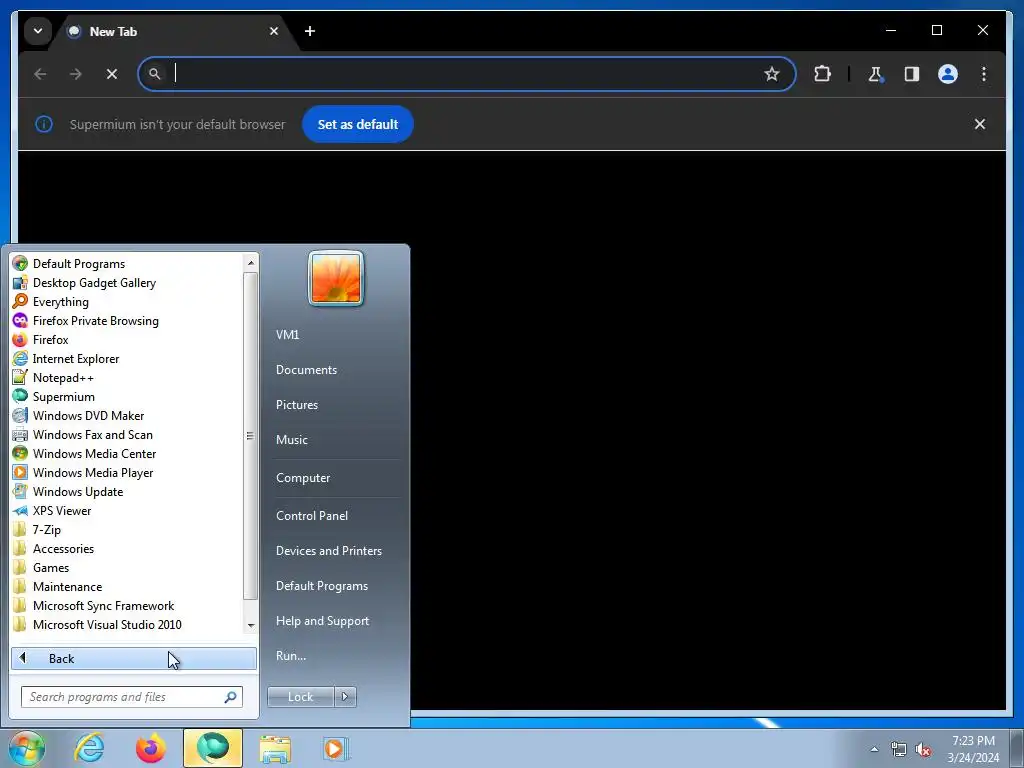Click the browser forward arrow

(76, 74)
